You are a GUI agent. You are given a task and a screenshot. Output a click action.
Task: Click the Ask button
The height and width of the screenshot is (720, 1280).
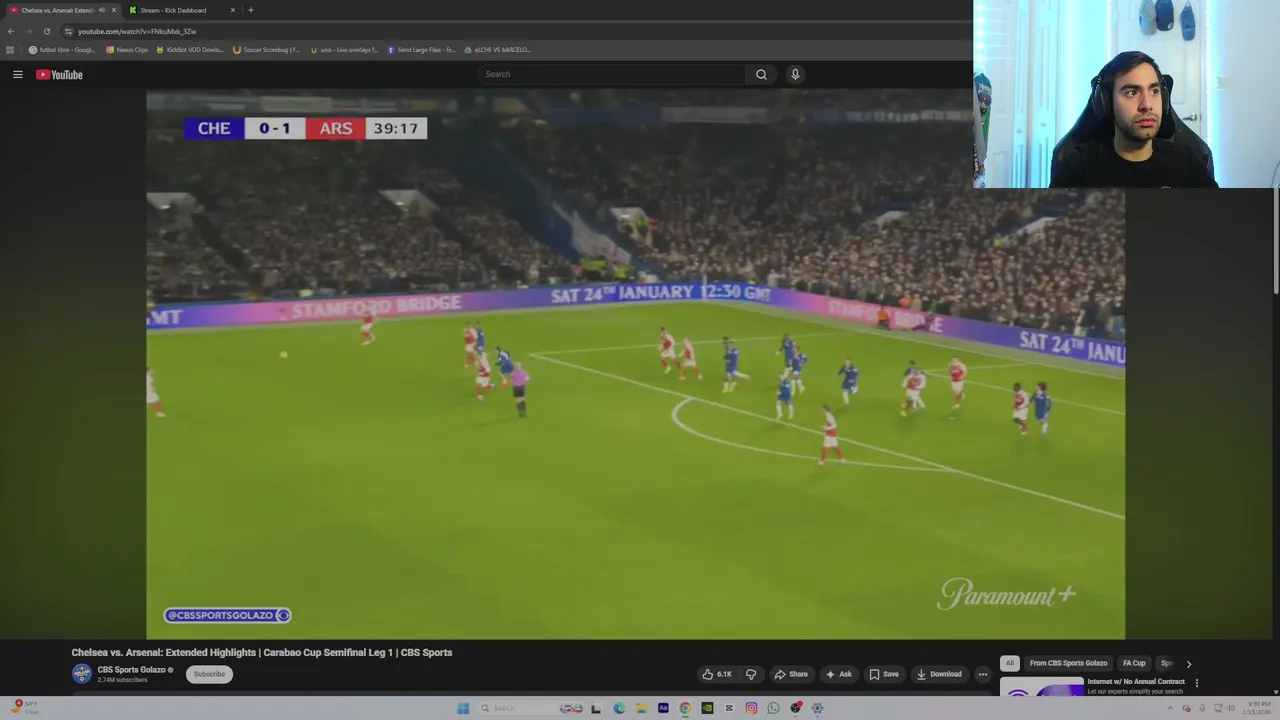click(x=838, y=674)
